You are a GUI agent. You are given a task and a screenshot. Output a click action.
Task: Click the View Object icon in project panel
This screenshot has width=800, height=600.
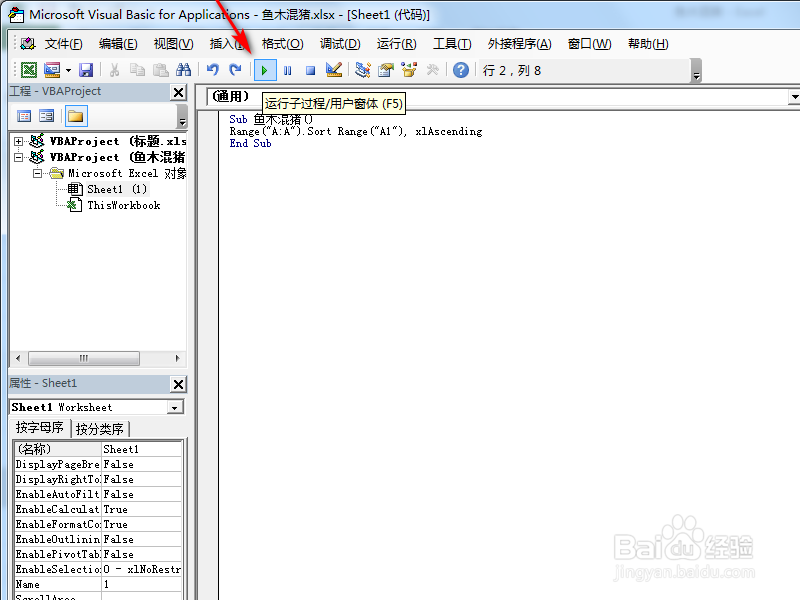(x=47, y=116)
